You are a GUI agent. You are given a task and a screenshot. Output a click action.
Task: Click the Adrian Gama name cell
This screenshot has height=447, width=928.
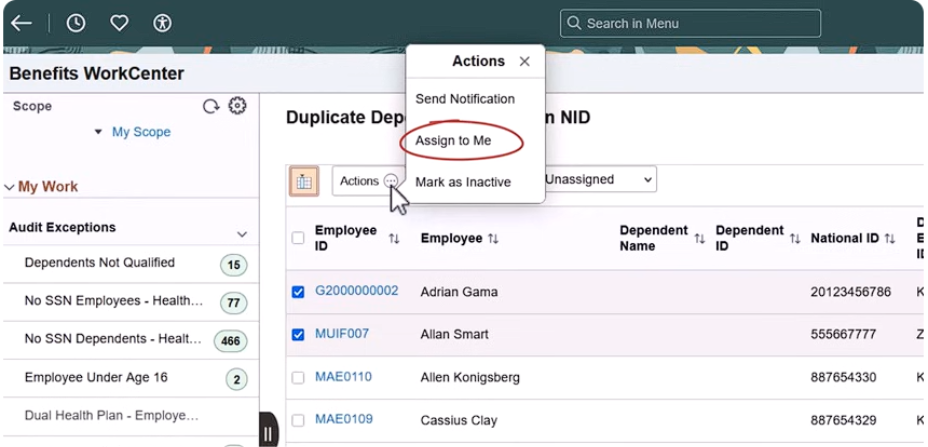[x=459, y=292]
